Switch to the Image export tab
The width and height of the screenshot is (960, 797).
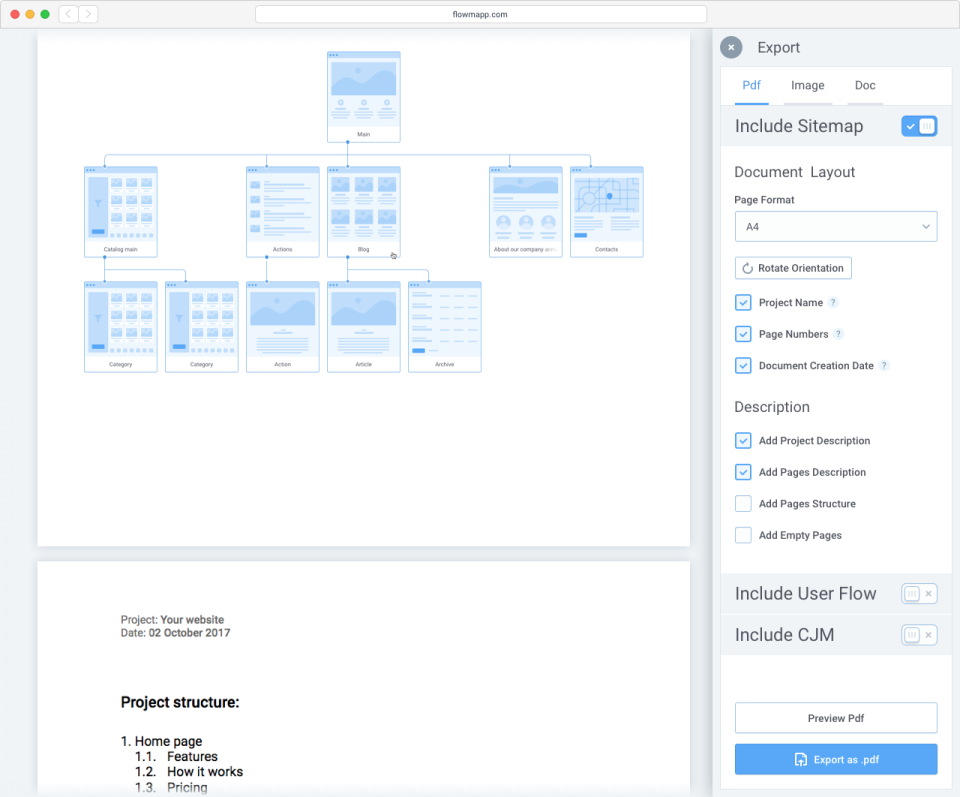click(807, 85)
